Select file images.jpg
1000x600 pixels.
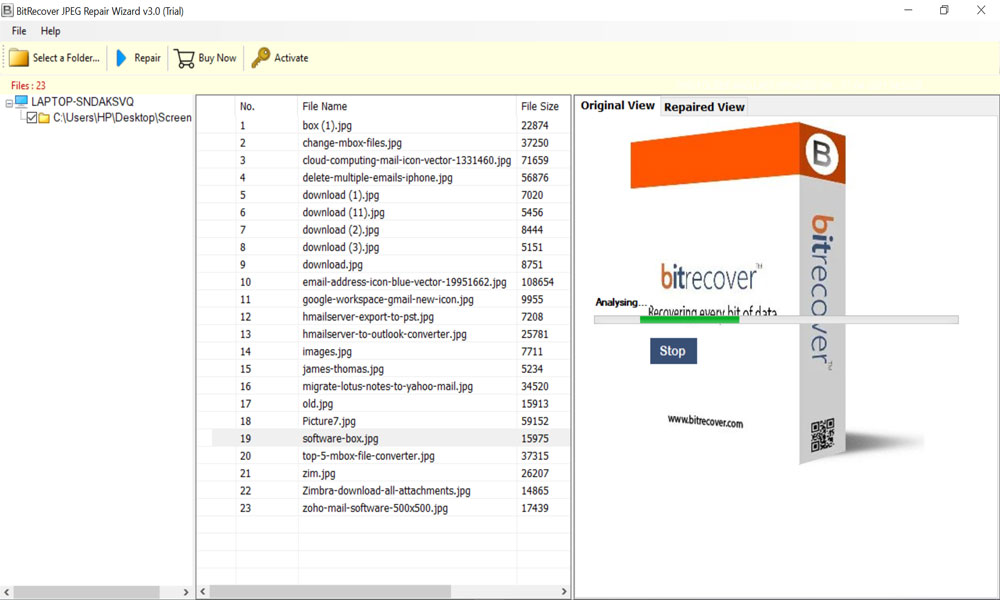[x=327, y=351]
